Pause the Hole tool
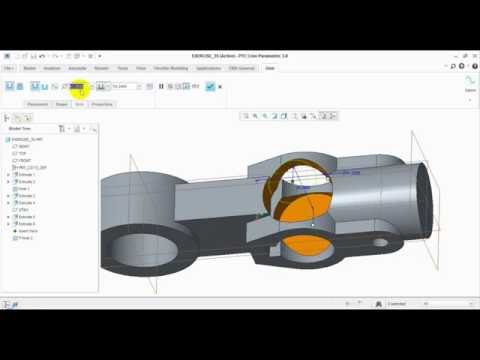 point(161,86)
